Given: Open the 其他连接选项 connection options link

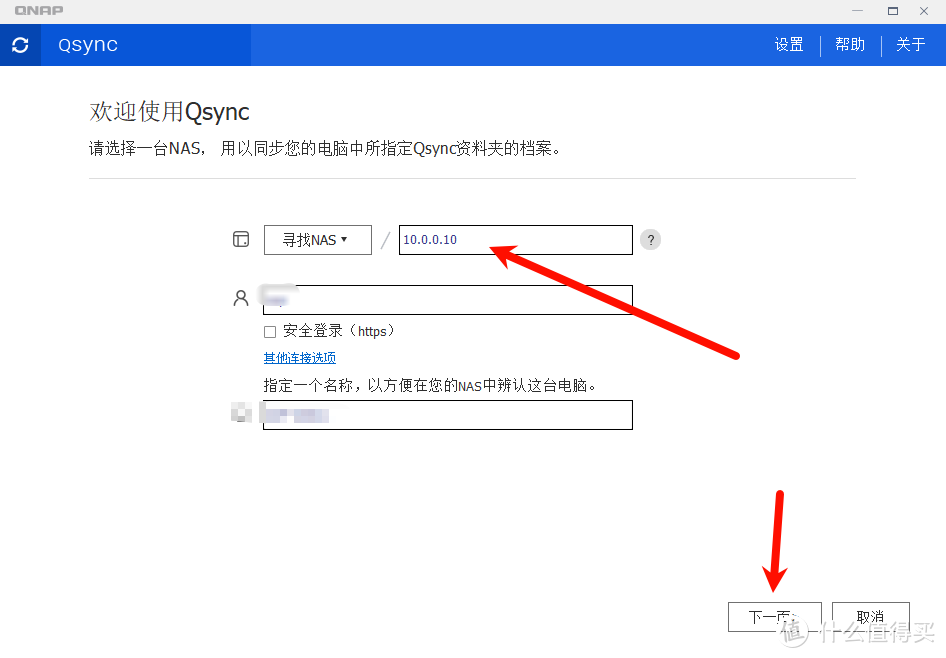Looking at the screenshot, I should (x=299, y=357).
